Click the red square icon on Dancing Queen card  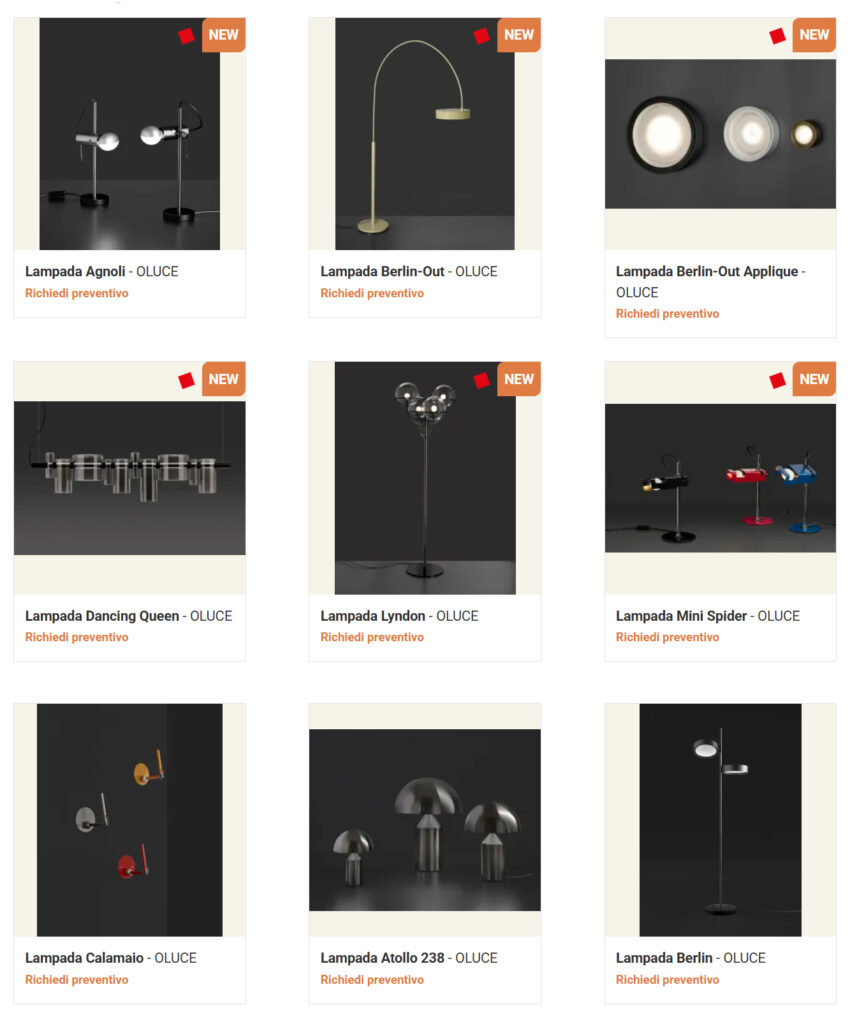[x=186, y=380]
